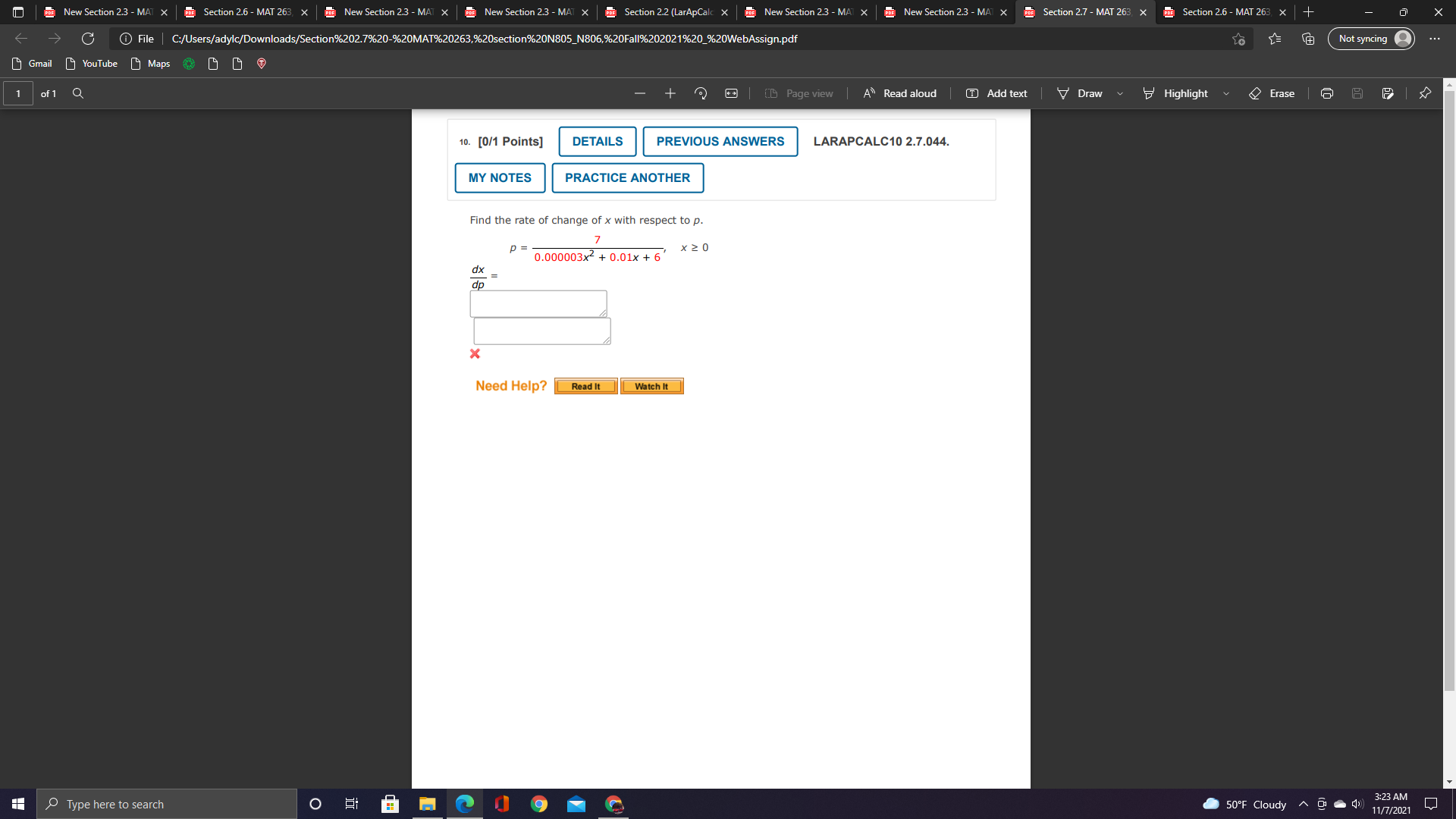Viewport: 1456px width, 819px height.
Task: Click inside the first dx/dp answer box
Action: point(538,303)
